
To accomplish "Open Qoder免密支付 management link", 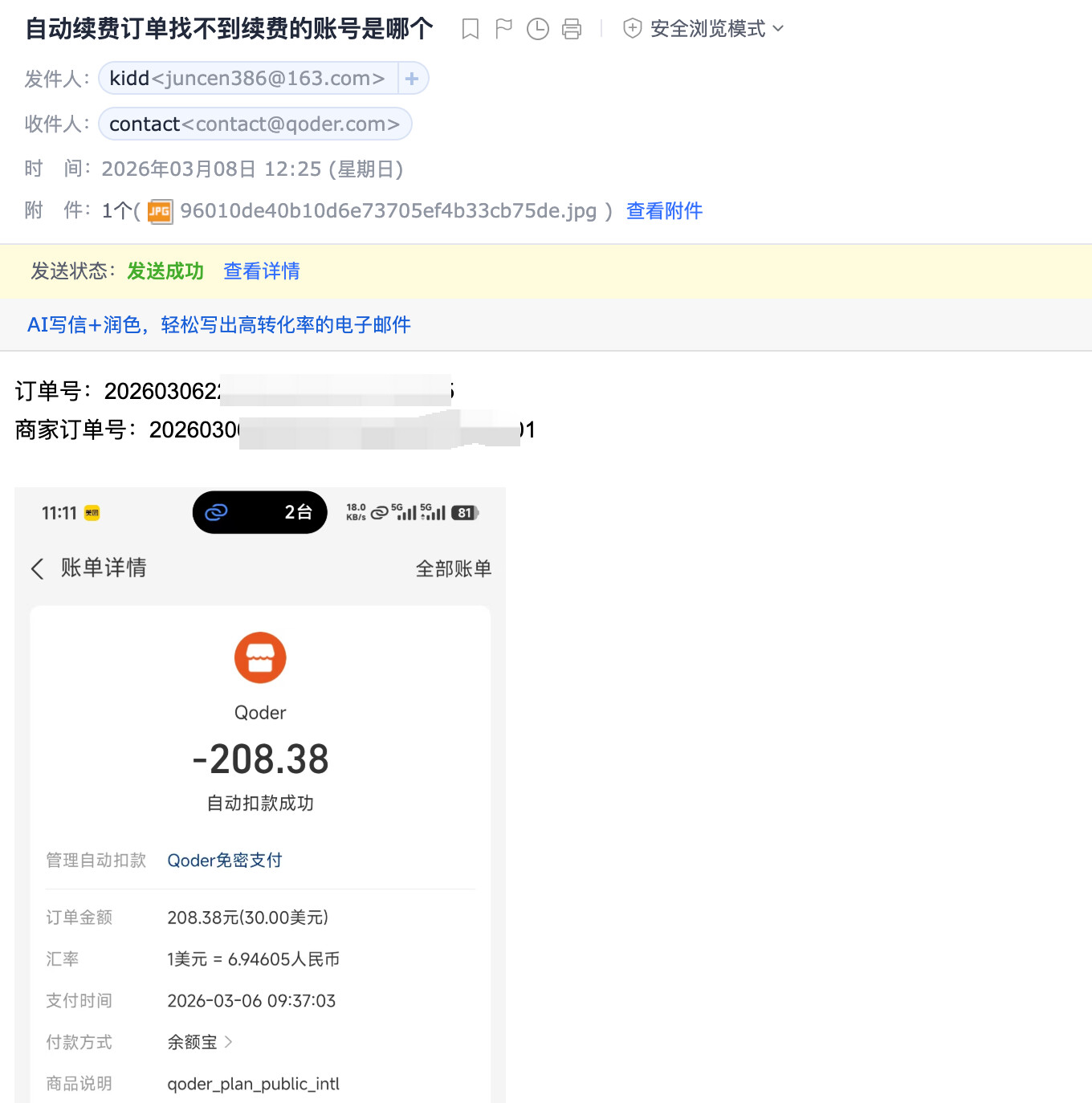I will coord(225,861).
